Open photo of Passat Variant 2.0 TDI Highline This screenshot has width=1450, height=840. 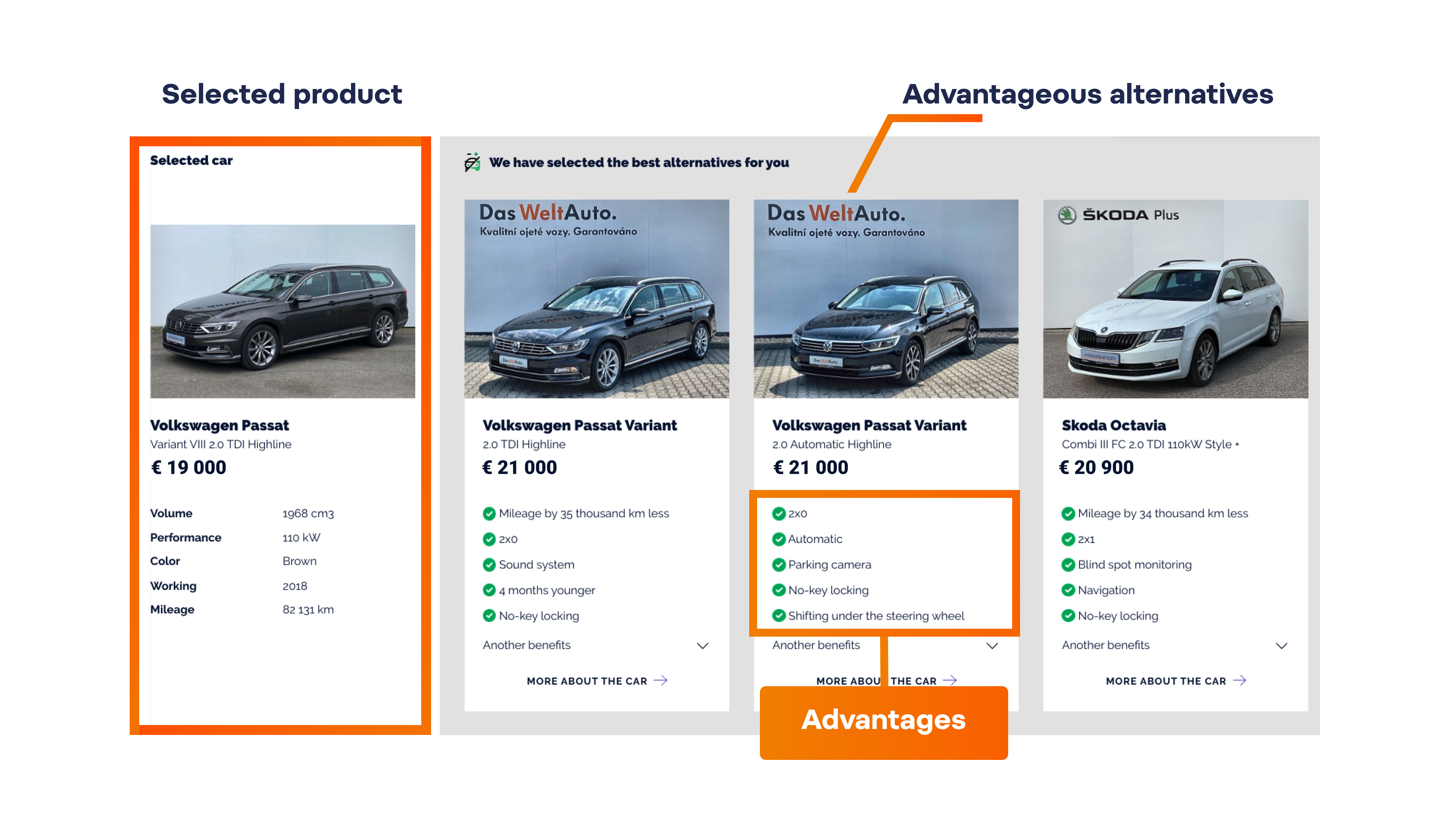[x=596, y=298]
